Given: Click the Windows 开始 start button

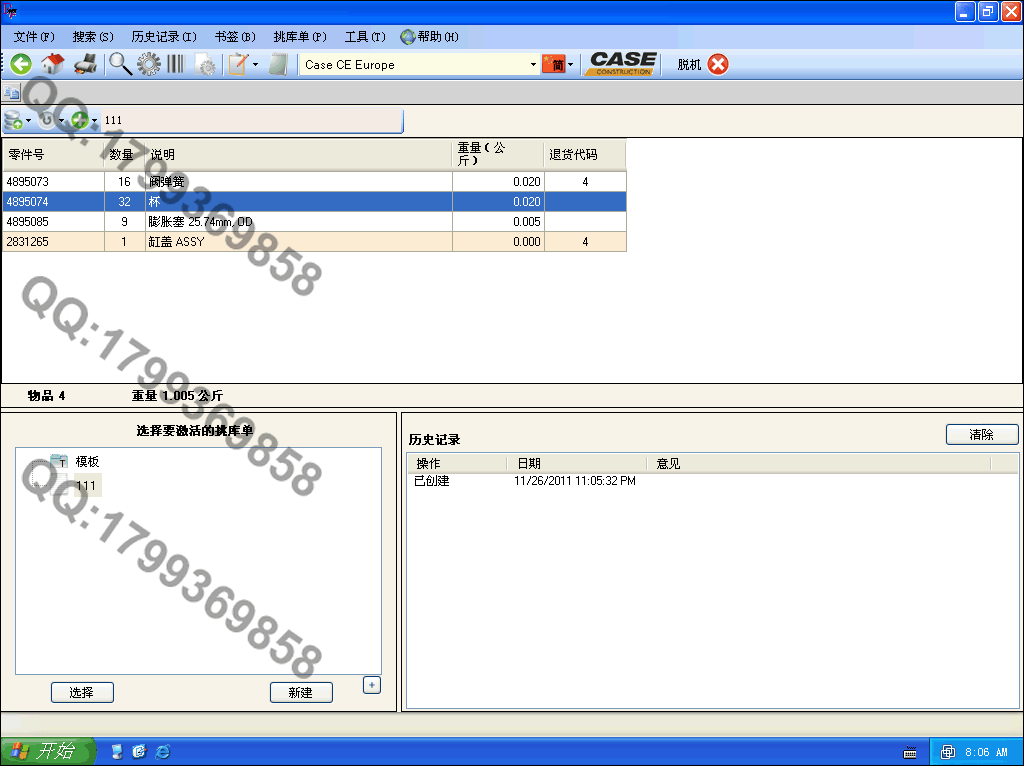Looking at the screenshot, I should pos(47,751).
